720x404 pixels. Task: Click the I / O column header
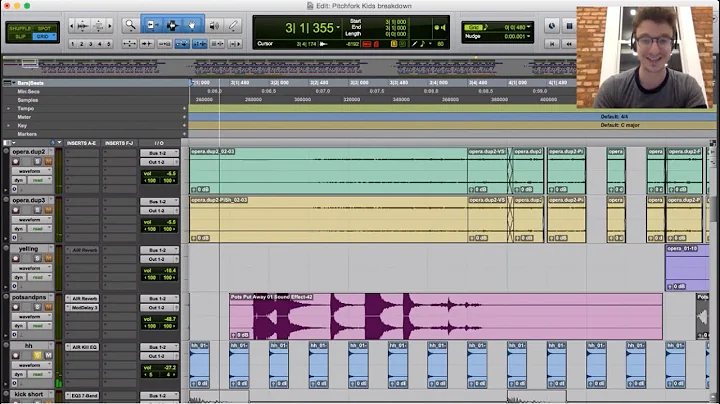[x=159, y=143]
